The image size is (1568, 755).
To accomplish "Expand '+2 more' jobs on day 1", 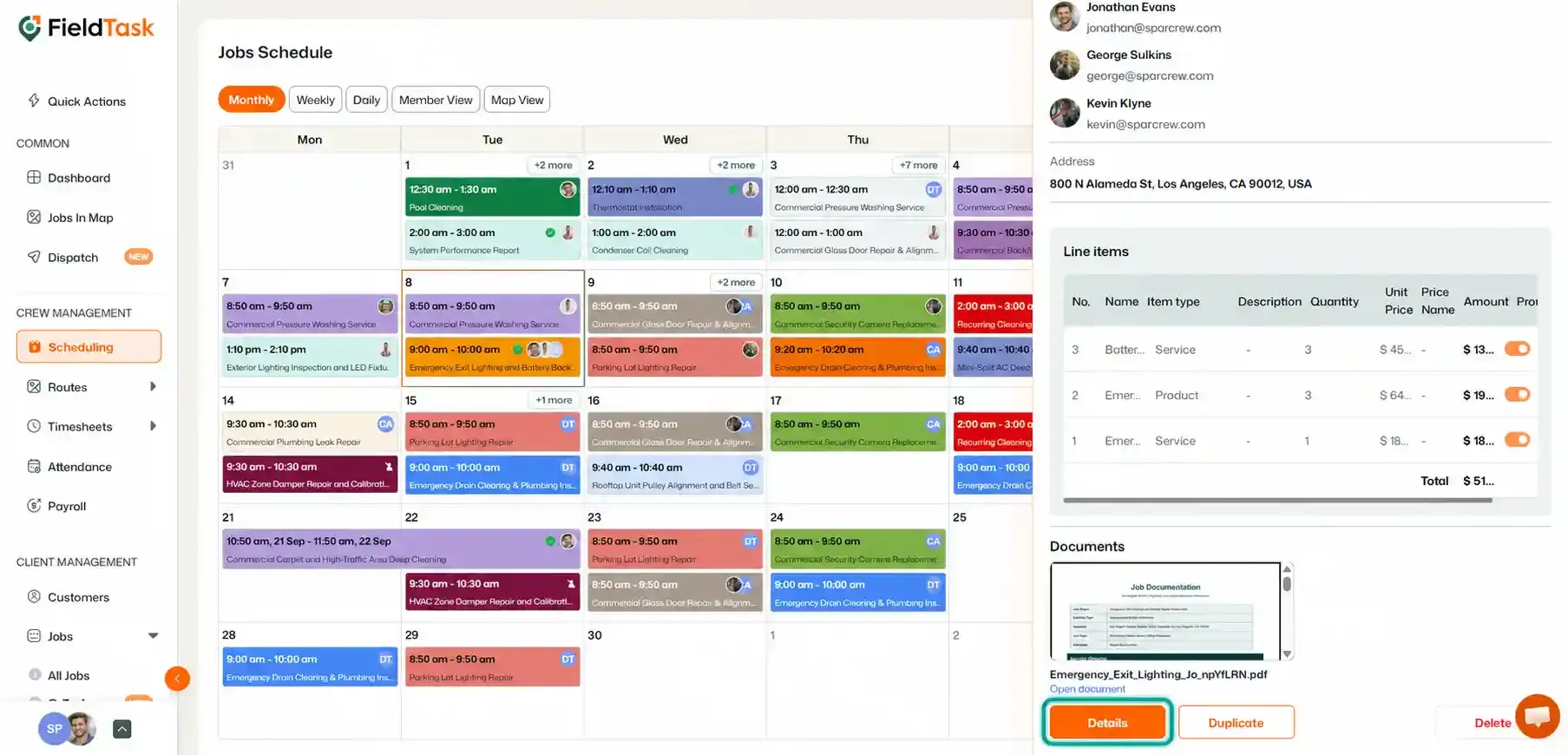I will click(553, 165).
